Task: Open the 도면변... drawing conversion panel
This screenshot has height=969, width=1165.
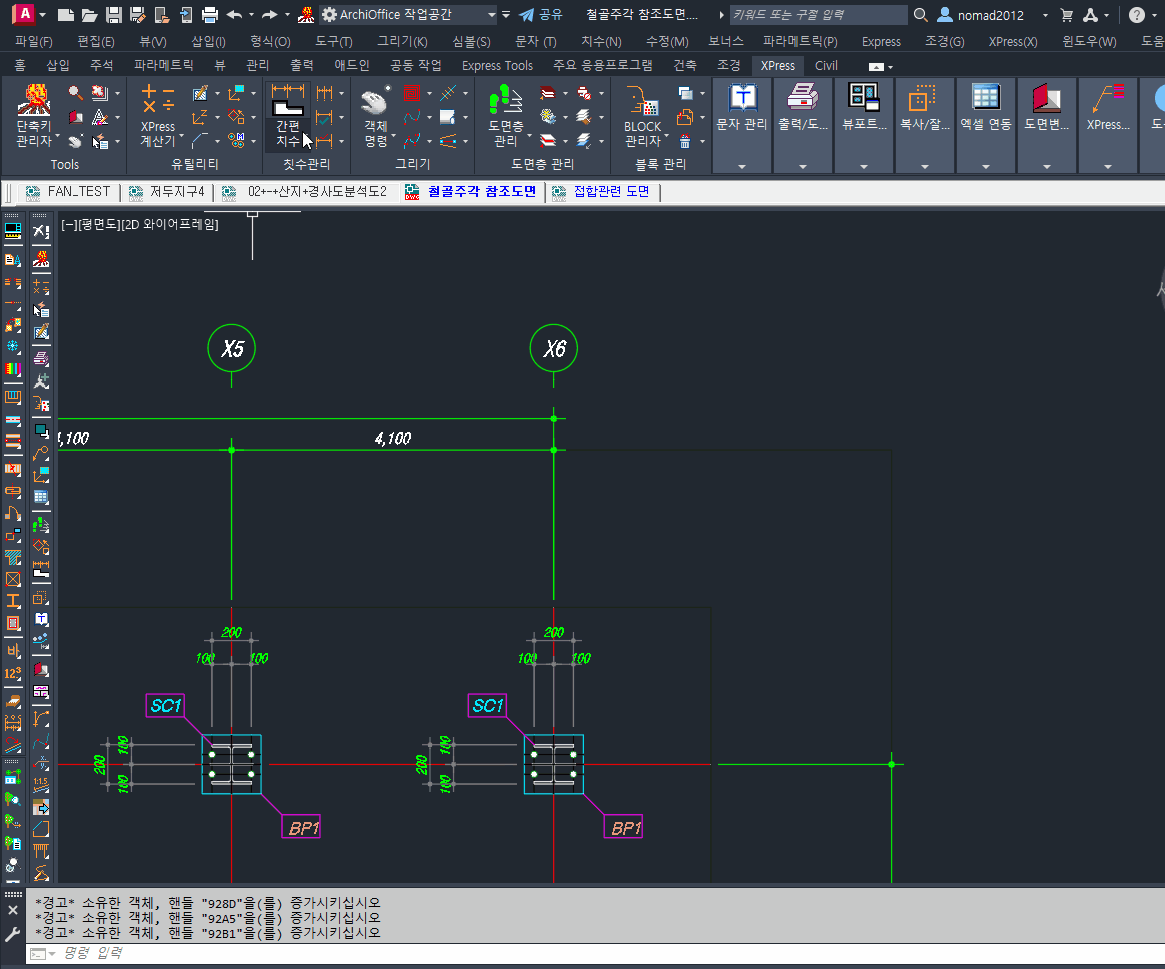Action: 1047,108
